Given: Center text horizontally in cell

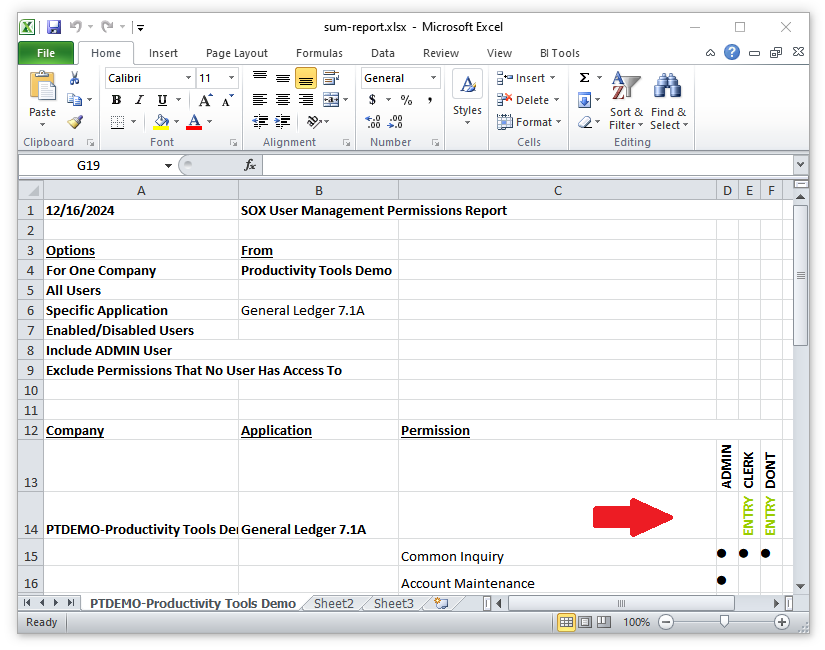Looking at the screenshot, I should pos(283,99).
